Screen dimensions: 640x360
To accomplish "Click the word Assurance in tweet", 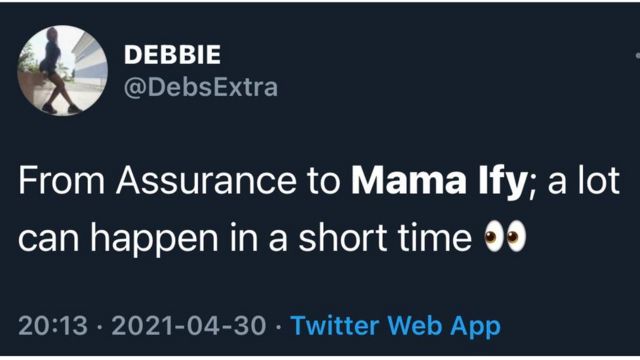I will coord(206,180).
